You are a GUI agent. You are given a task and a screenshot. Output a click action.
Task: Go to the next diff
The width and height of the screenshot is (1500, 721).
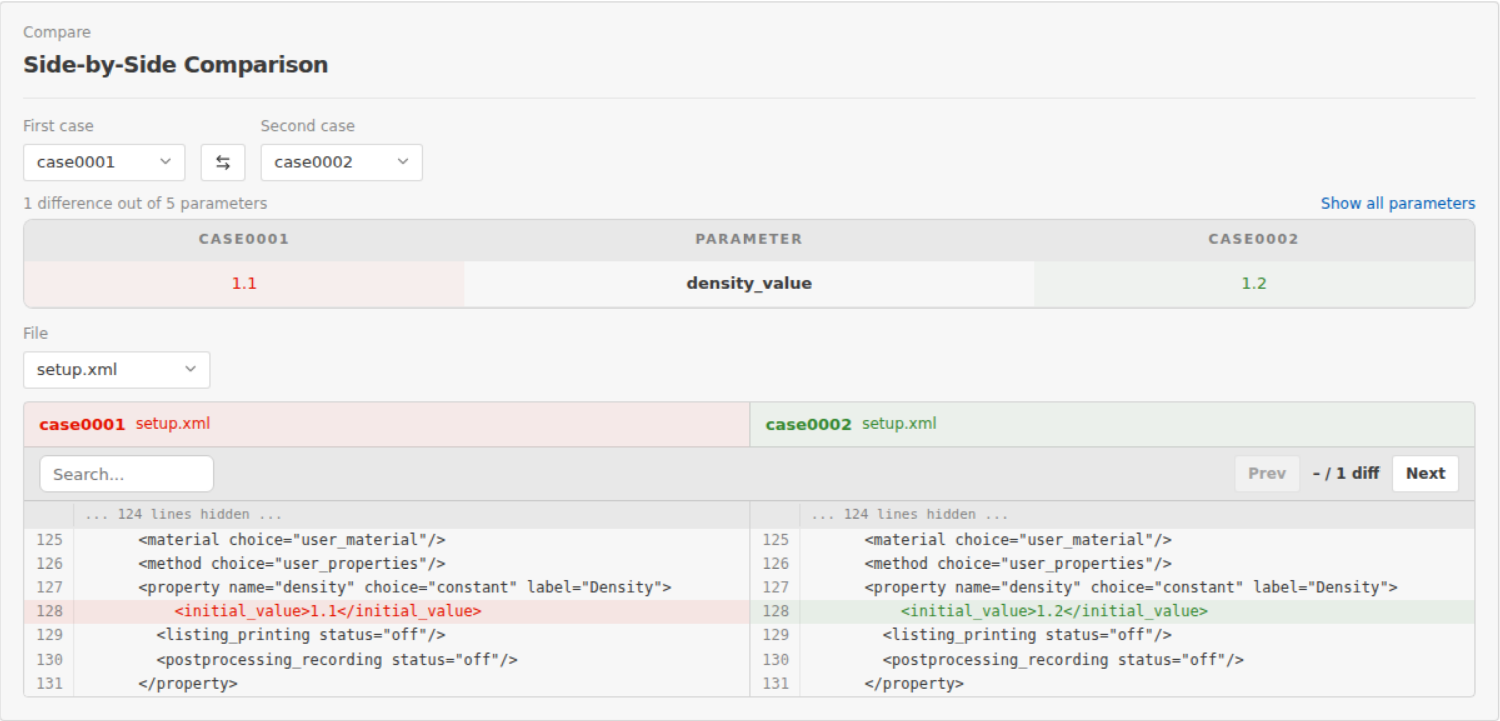click(1425, 474)
